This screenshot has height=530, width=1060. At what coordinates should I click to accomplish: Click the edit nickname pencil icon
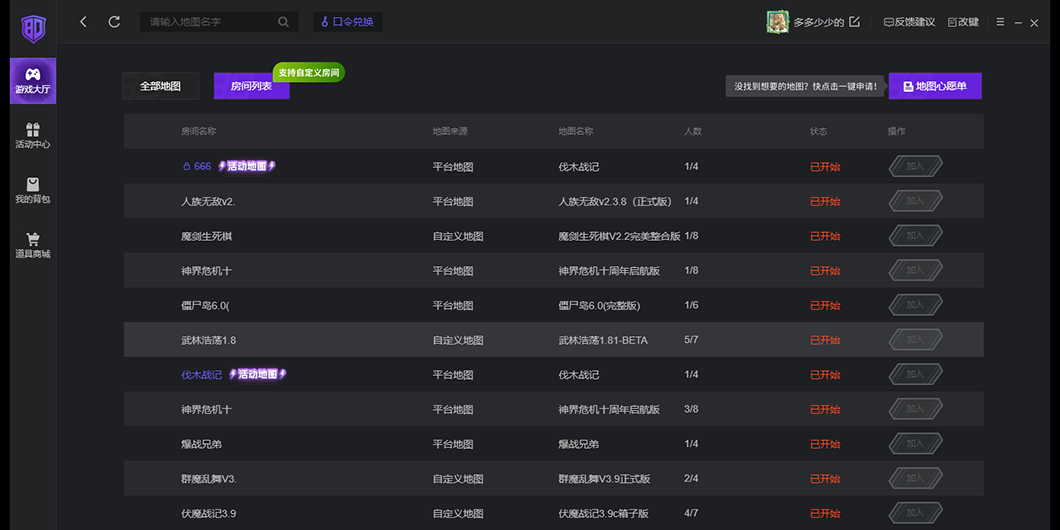pyautogui.click(x=854, y=22)
